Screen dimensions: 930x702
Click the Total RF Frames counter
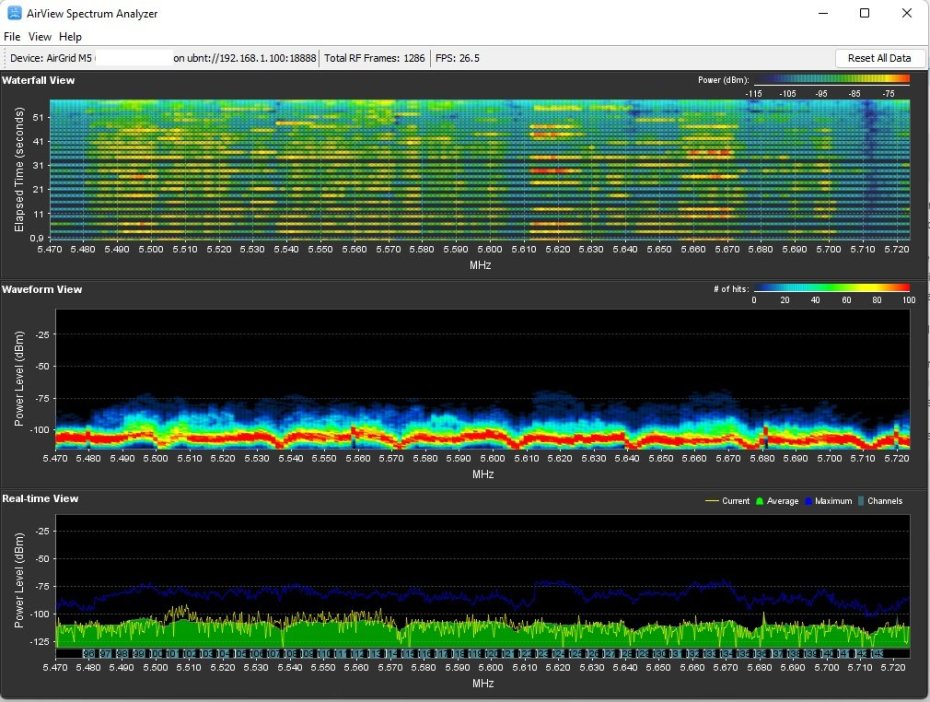coord(375,58)
